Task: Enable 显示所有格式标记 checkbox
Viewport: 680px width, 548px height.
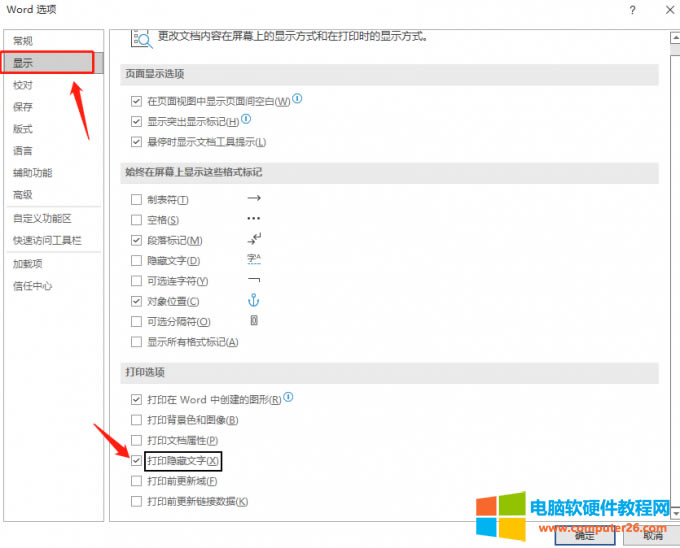Action: coord(136,342)
